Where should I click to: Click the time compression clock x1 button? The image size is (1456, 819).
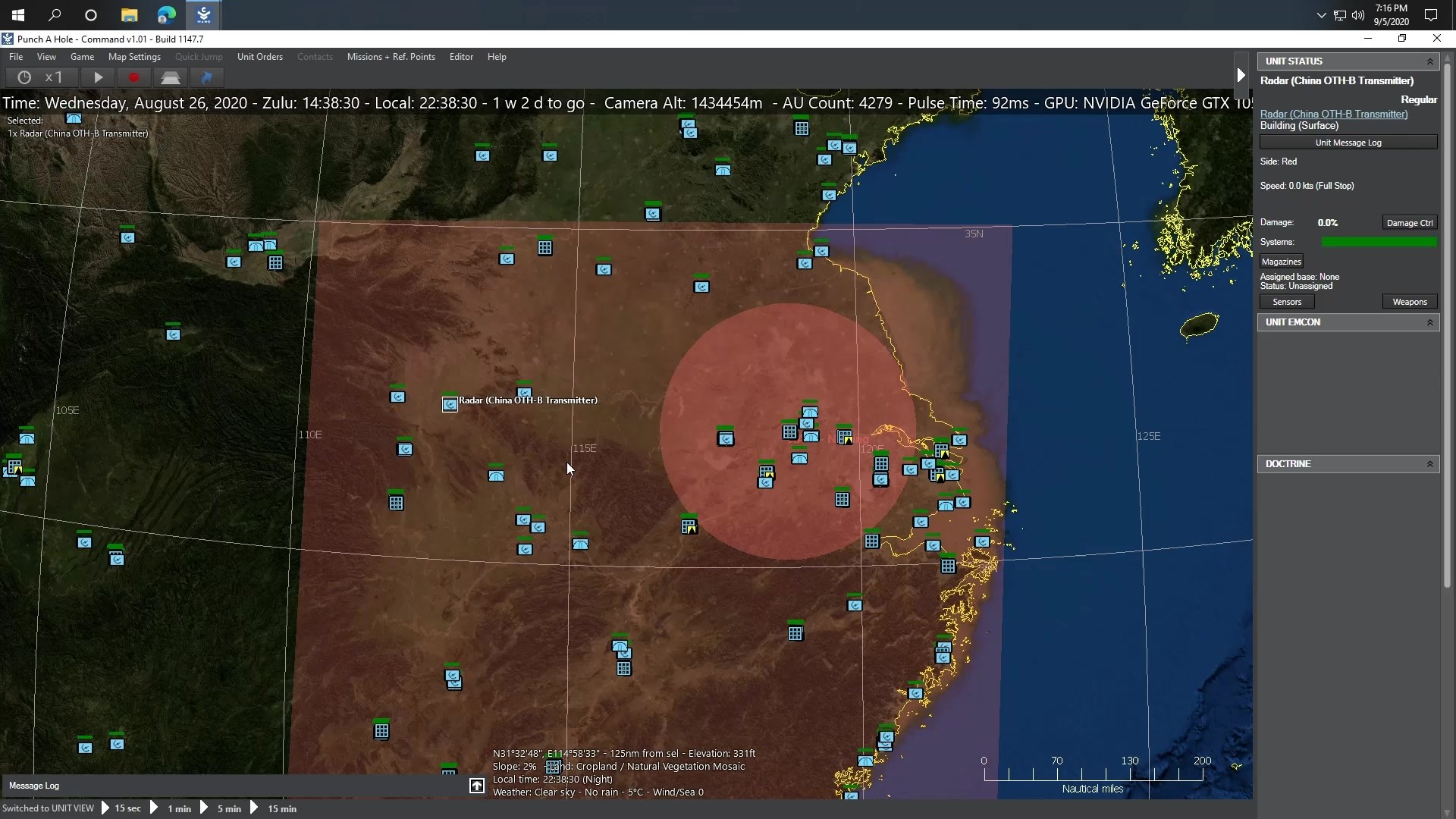[x=42, y=77]
